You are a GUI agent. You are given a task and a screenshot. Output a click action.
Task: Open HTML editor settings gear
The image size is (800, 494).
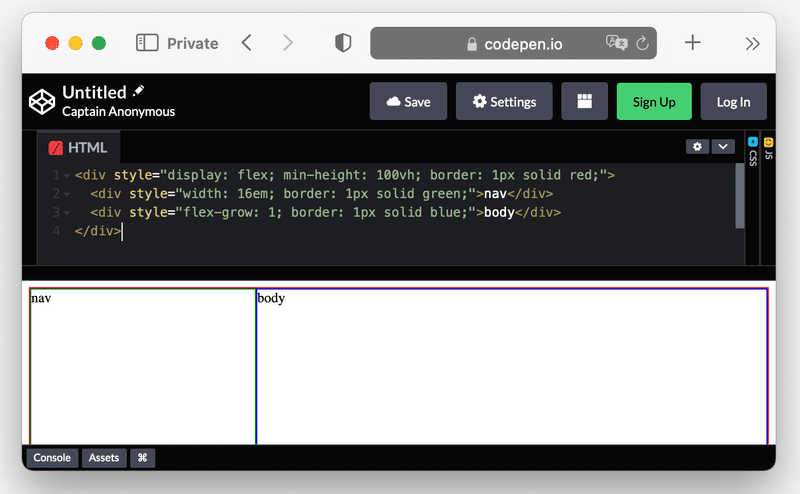[697, 147]
